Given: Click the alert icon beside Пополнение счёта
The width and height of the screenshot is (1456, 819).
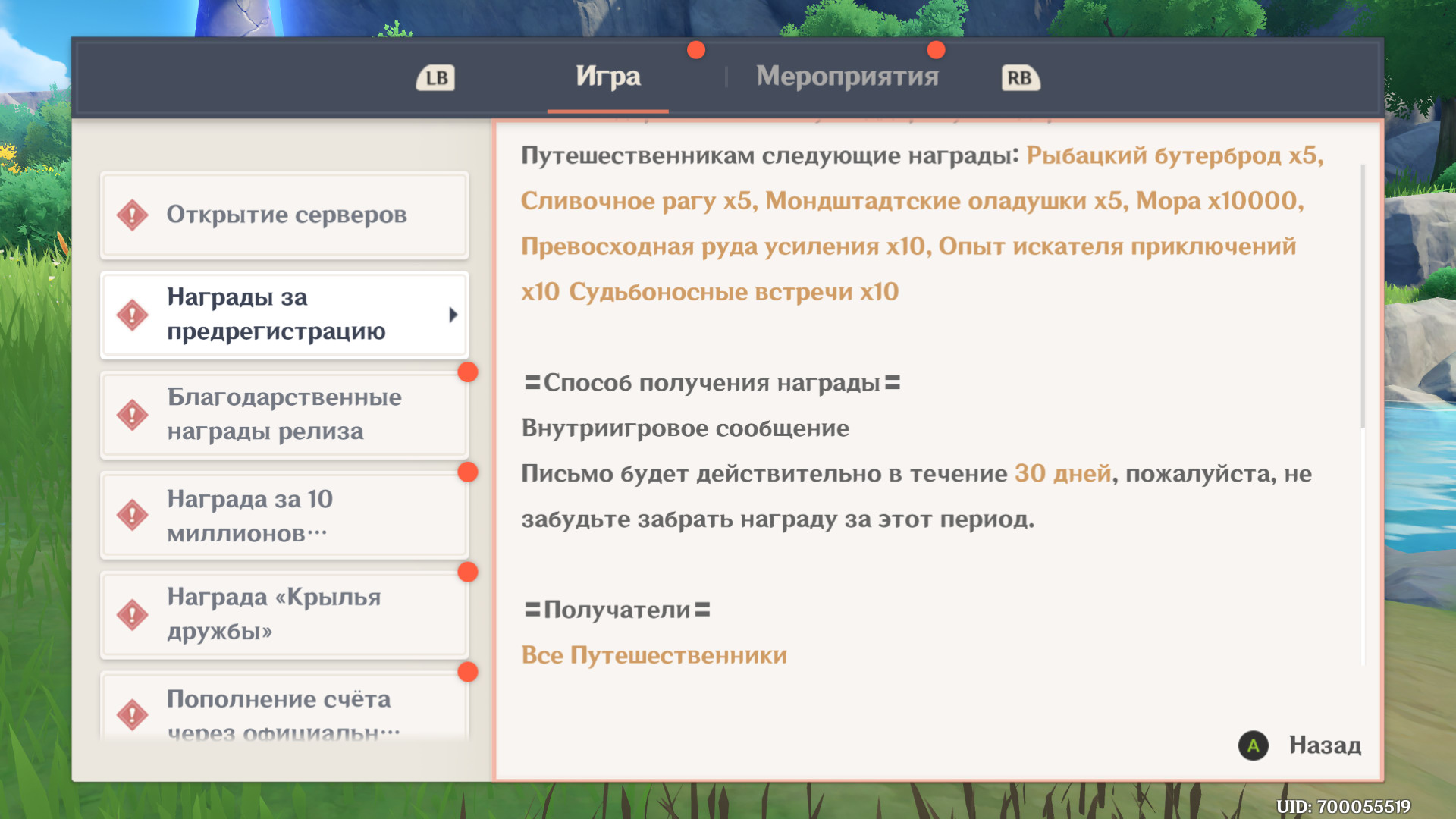Looking at the screenshot, I should [133, 714].
